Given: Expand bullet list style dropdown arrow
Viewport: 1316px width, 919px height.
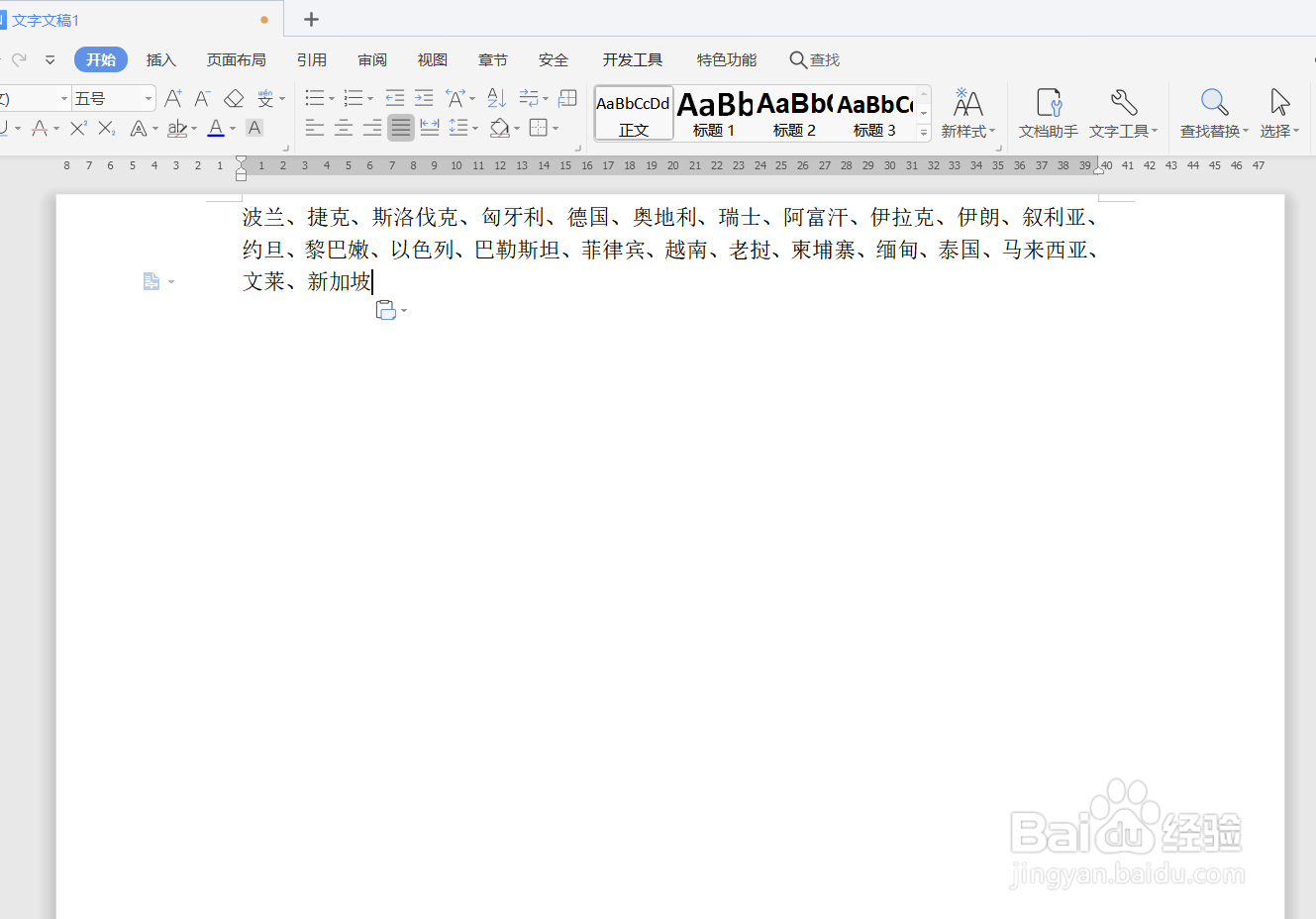Looking at the screenshot, I should click(x=332, y=99).
